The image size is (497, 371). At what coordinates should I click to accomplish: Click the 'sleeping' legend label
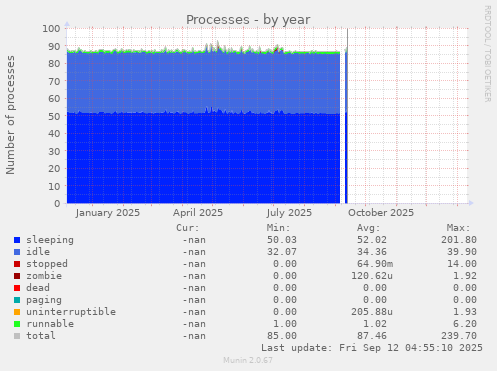point(50,240)
